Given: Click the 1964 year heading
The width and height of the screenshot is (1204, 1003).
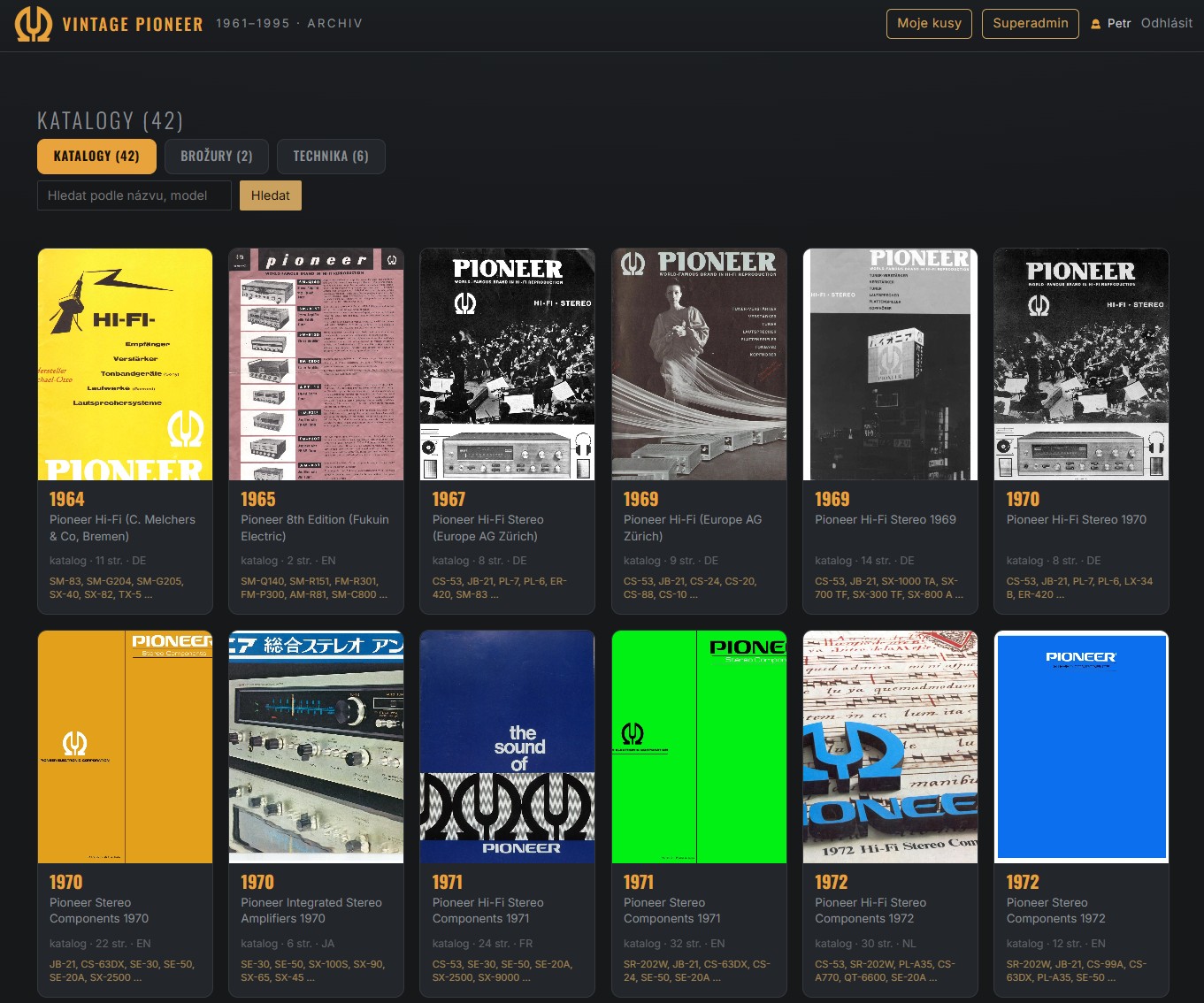Looking at the screenshot, I should [x=67, y=499].
